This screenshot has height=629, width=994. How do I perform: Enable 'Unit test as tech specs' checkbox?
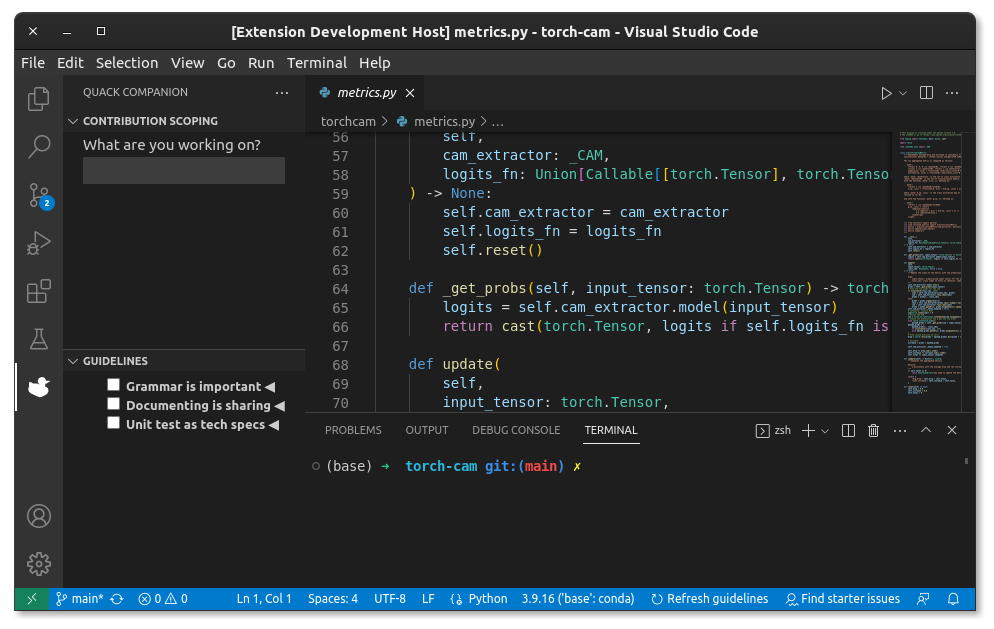pos(114,423)
